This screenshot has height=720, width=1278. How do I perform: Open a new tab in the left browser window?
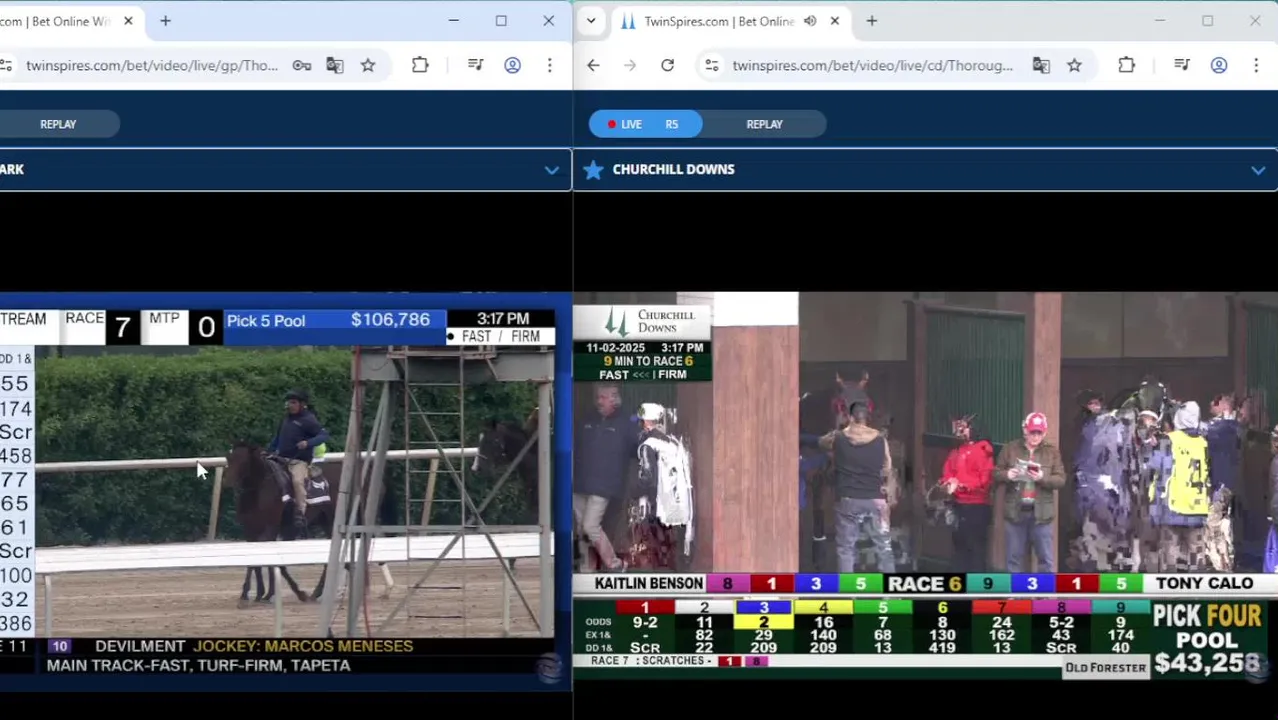[x=165, y=21]
